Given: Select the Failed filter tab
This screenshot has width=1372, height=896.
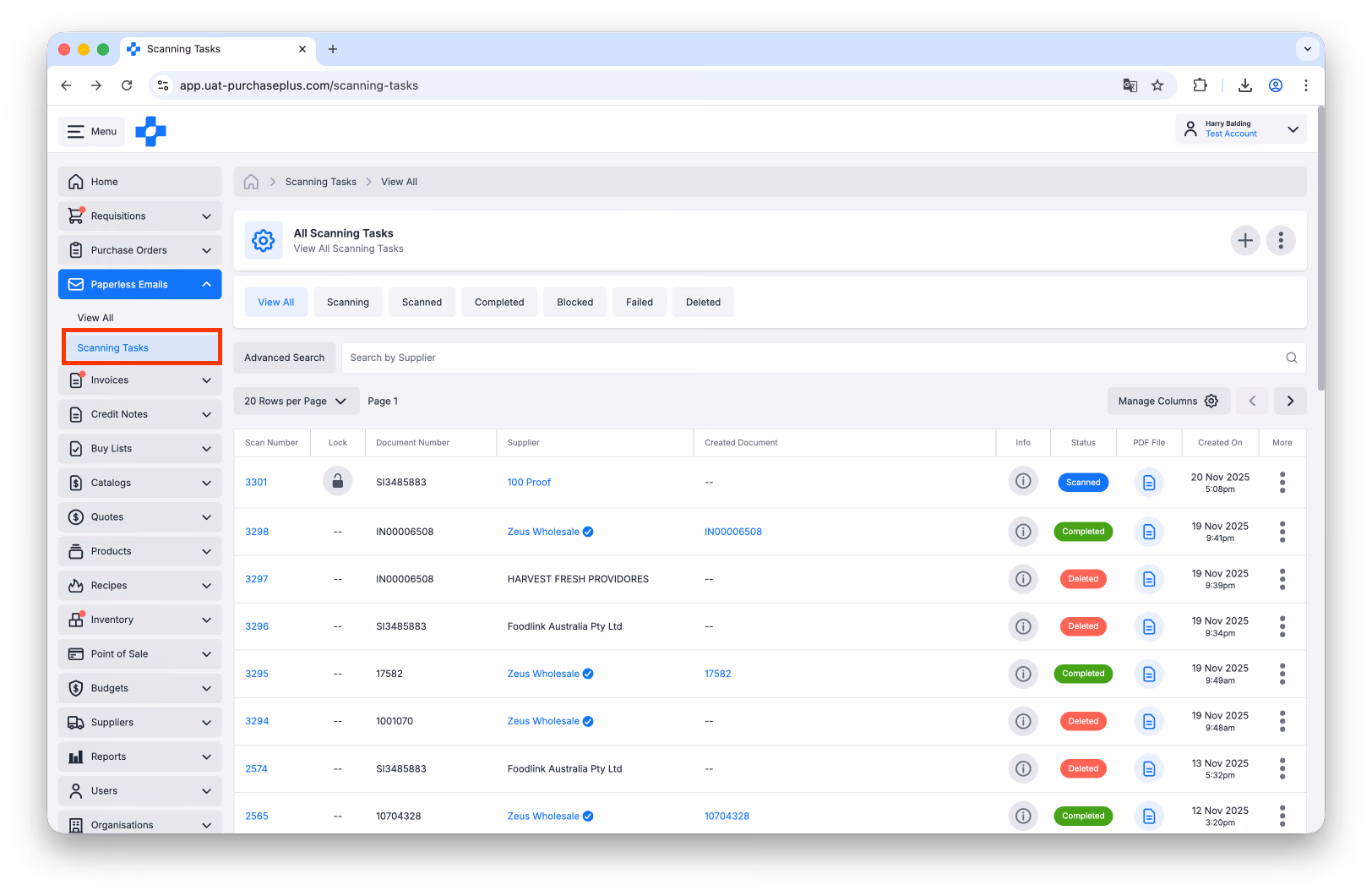Looking at the screenshot, I should pos(640,303).
